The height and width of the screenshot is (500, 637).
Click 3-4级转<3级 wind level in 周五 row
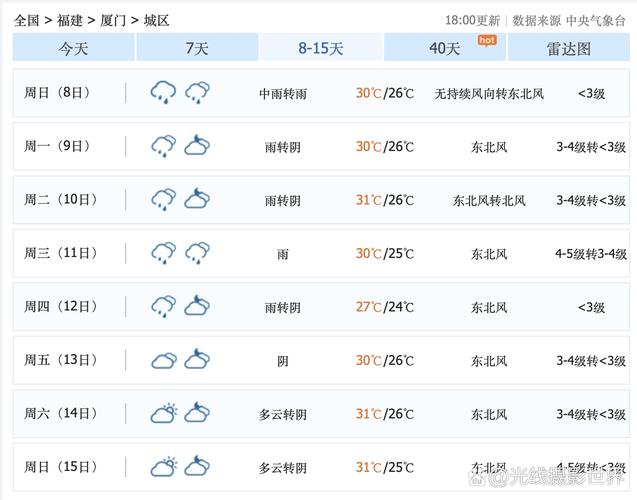coord(591,361)
